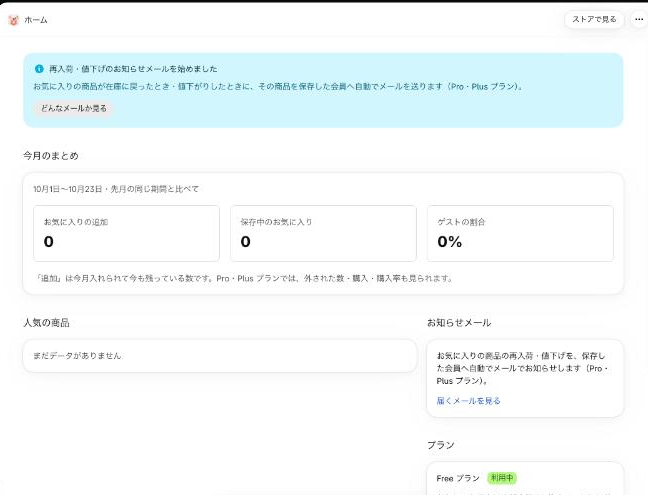Select the お気に入りの追加 stat card

coord(126,233)
